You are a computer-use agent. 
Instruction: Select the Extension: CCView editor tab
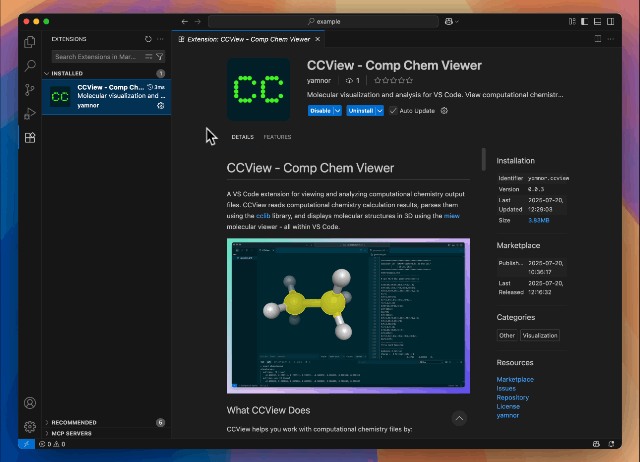coord(249,39)
